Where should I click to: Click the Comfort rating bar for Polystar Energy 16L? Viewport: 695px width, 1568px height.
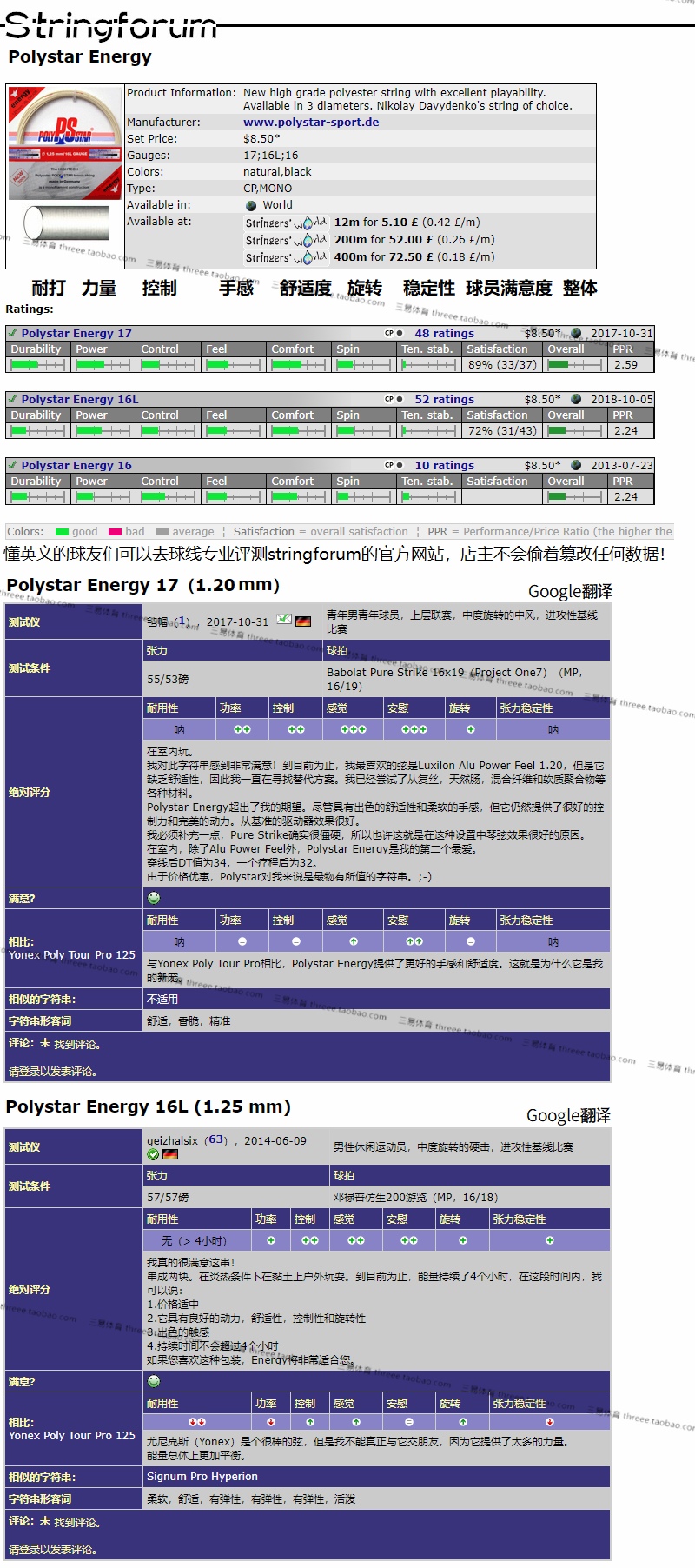tap(300, 431)
